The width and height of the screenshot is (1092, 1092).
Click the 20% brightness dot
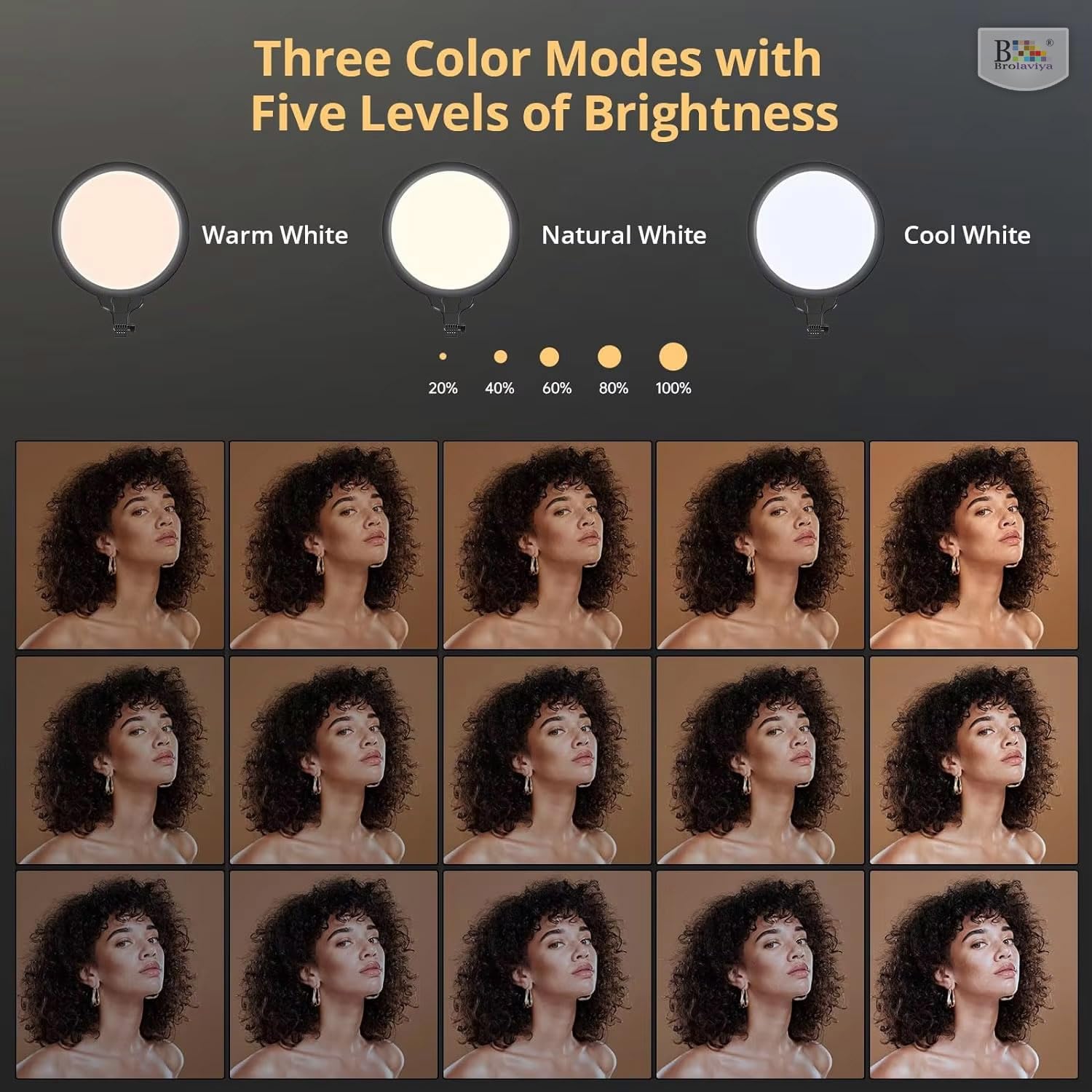point(443,357)
